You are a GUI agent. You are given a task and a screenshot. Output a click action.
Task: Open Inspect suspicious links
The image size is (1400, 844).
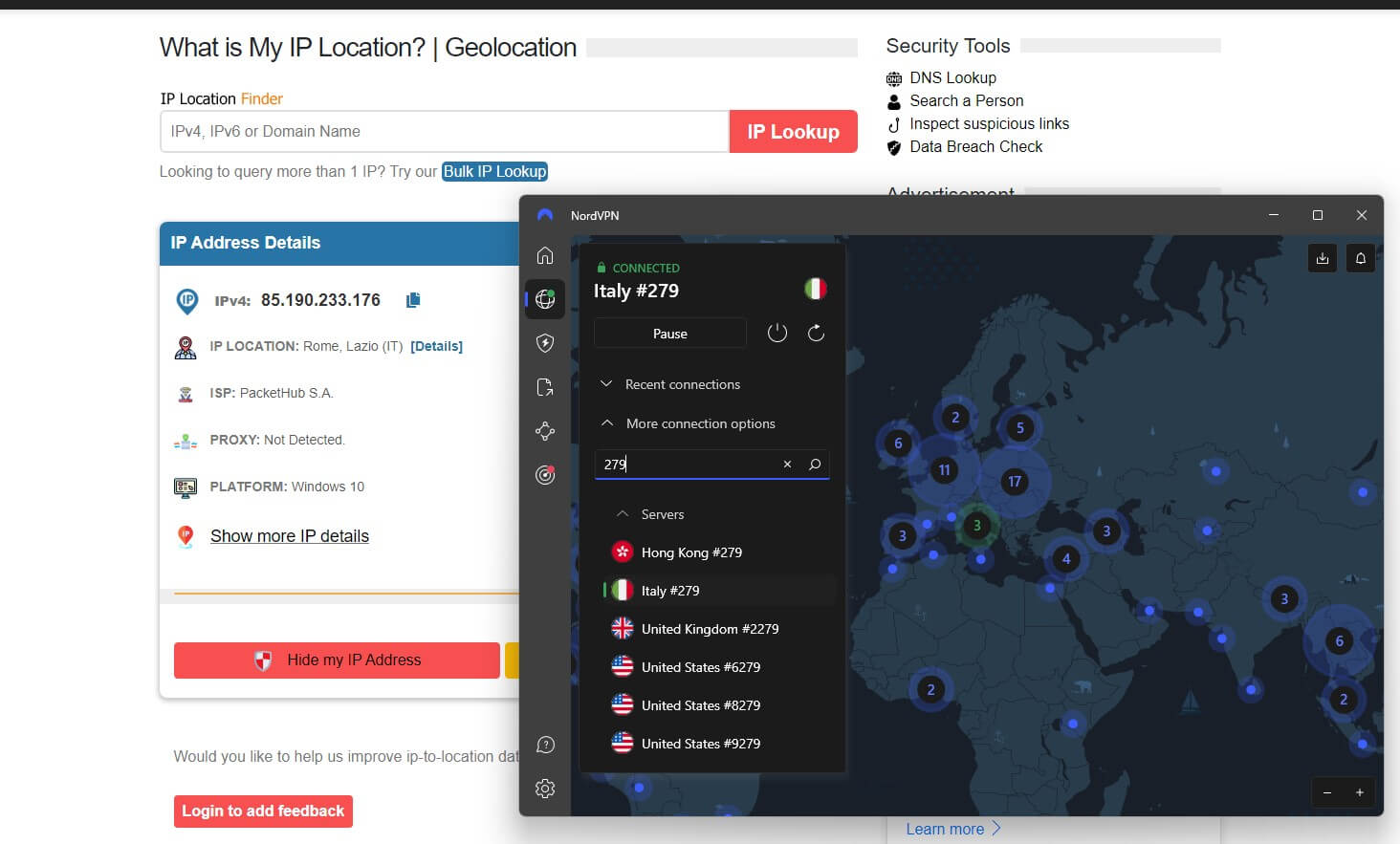pyautogui.click(x=989, y=123)
